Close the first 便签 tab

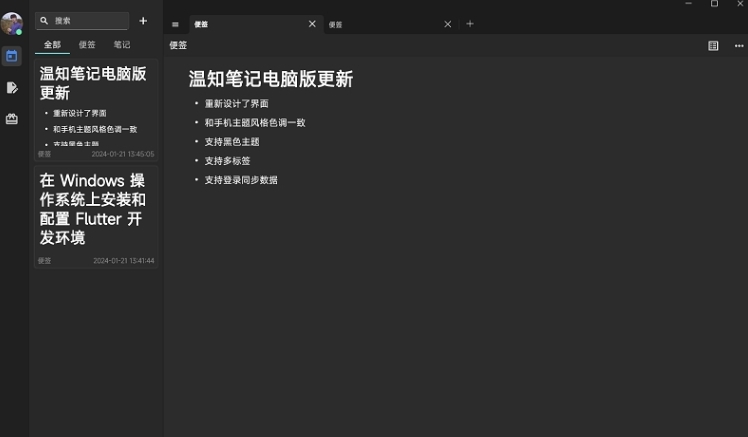[312, 24]
